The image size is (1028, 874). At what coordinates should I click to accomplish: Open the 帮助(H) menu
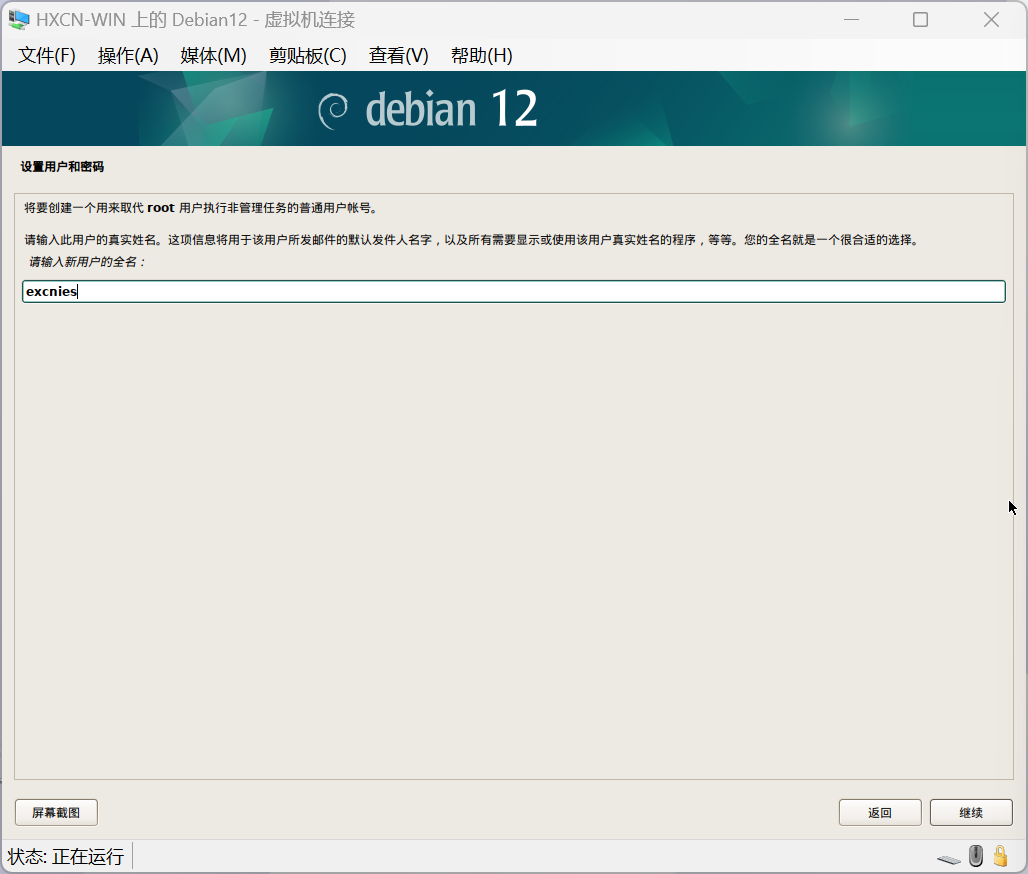[481, 56]
